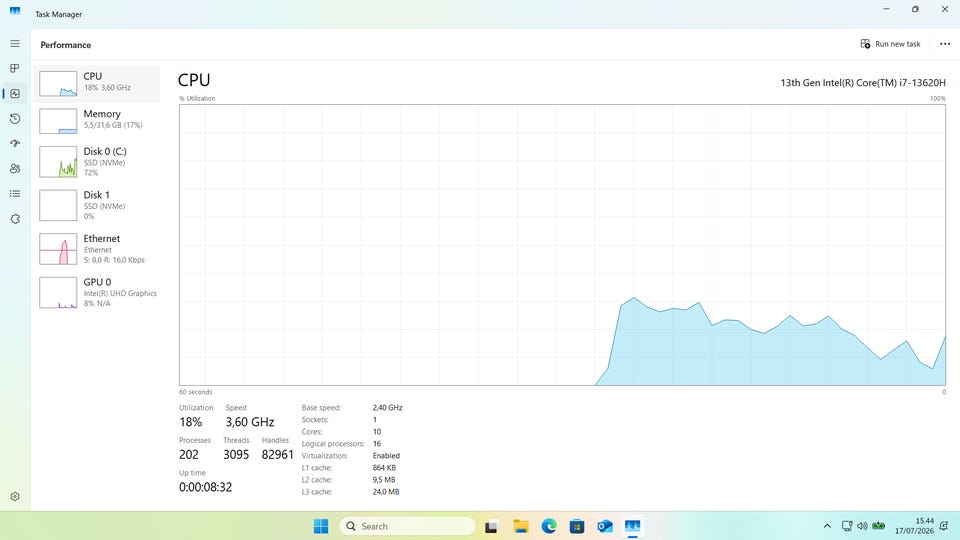Screen dimensions: 960x540
Task: Select the Performance page icon
Action: coord(15,94)
